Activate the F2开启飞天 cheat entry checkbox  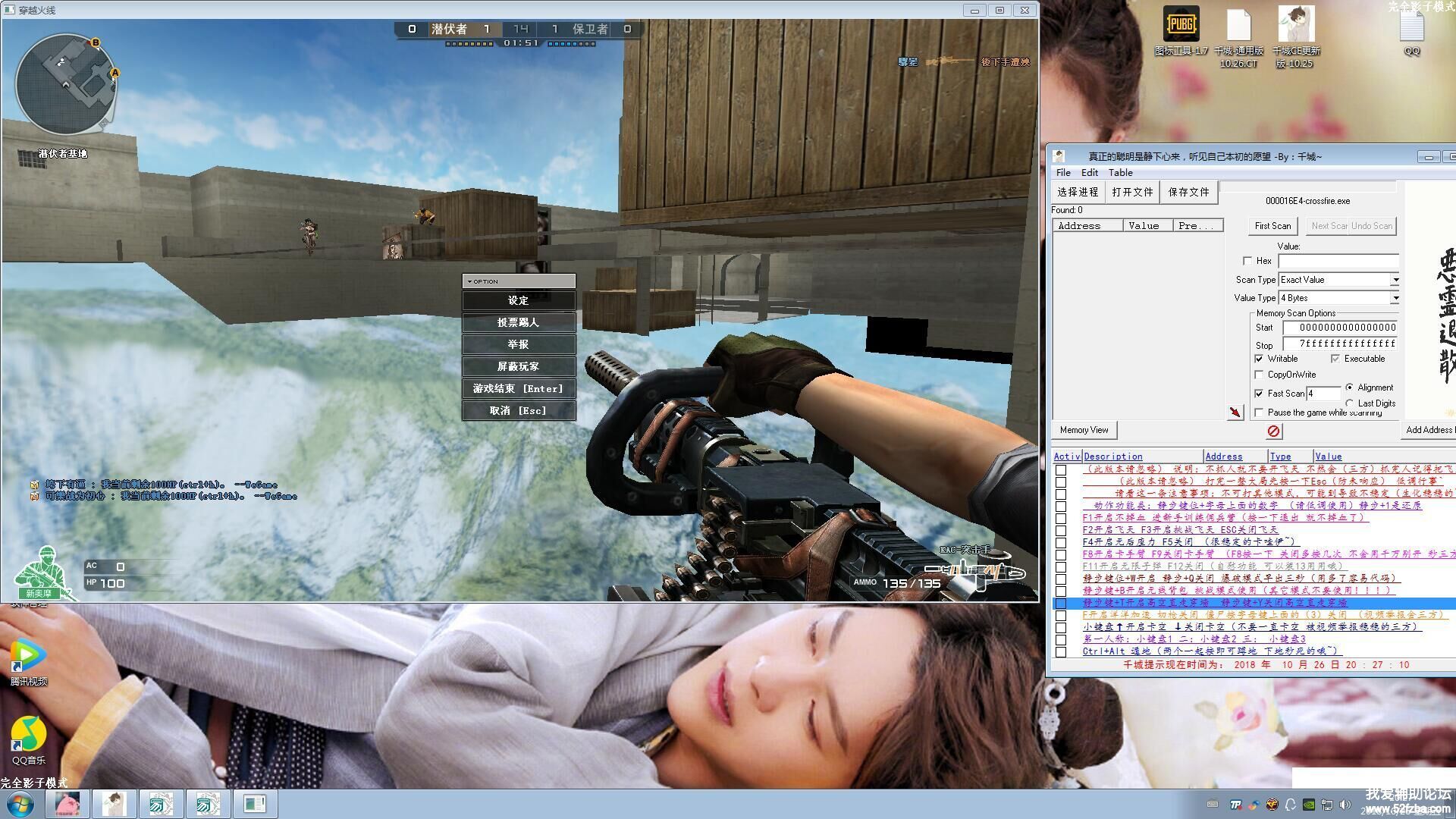[1061, 530]
